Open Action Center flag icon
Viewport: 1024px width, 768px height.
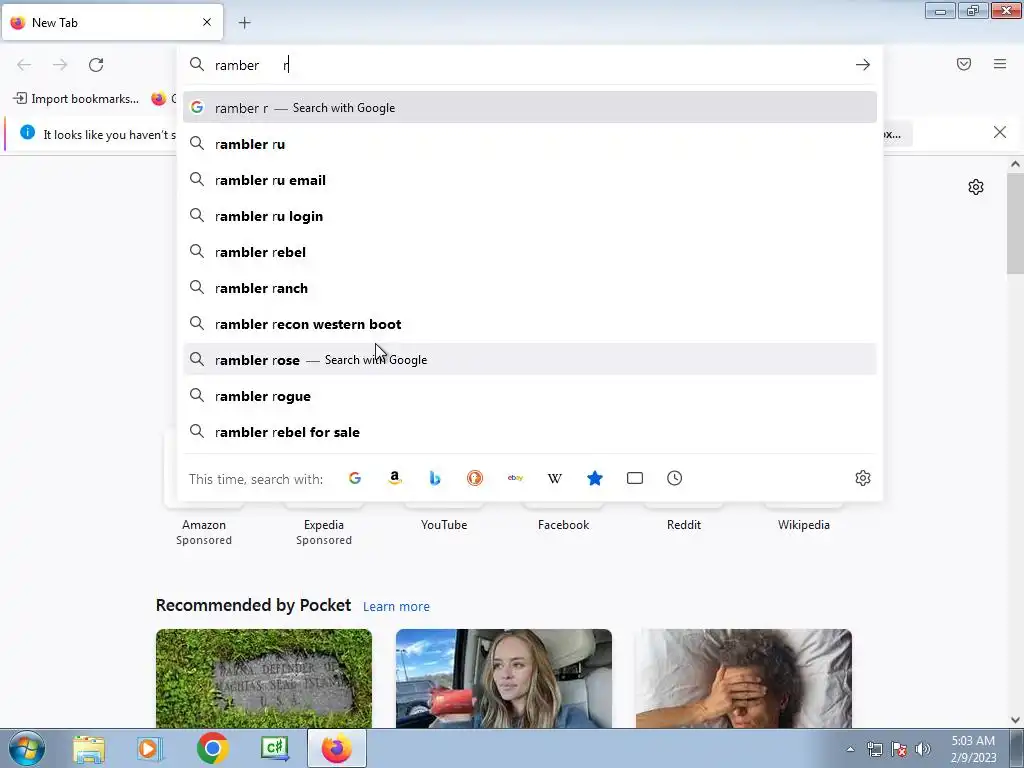pyautogui.click(x=899, y=749)
